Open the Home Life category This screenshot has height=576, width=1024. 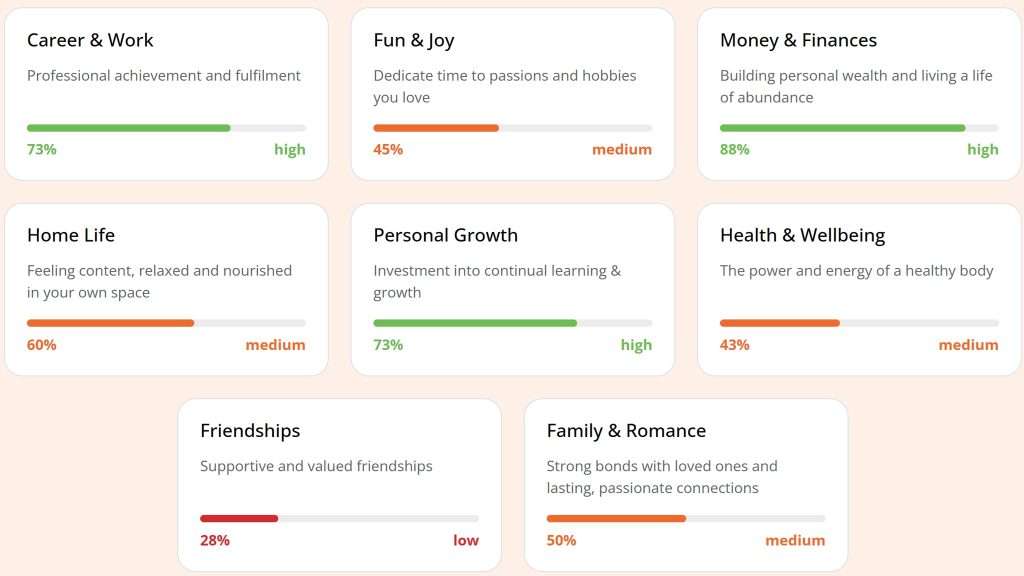(166, 287)
